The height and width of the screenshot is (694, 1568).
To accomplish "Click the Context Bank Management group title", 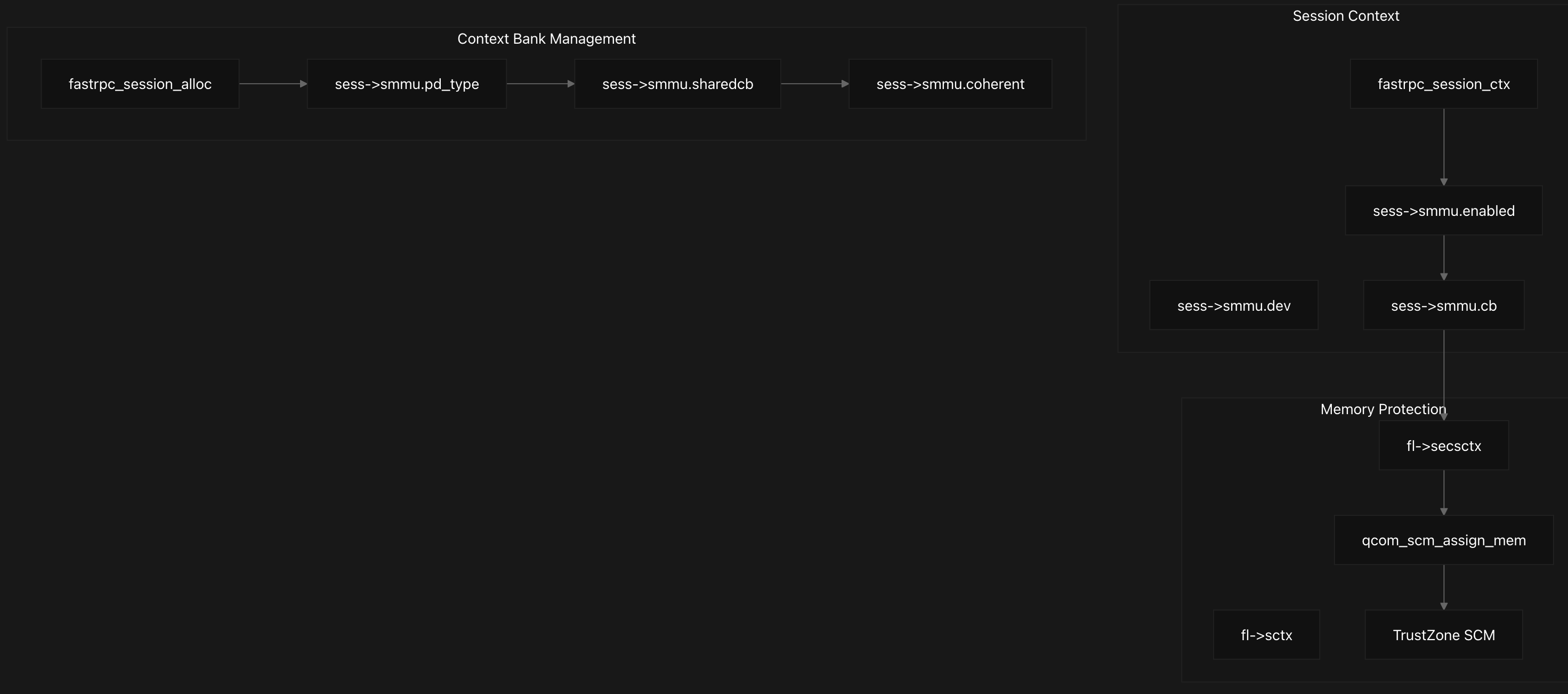I will pos(547,39).
